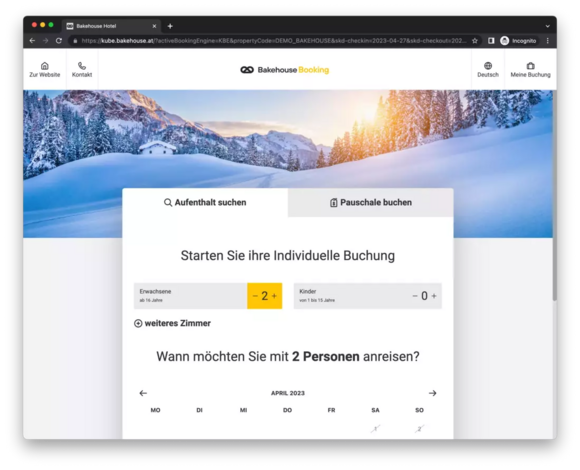Image resolution: width=580 pixels, height=470 pixels.
Task: Go to next month in calendar
Action: tap(432, 393)
